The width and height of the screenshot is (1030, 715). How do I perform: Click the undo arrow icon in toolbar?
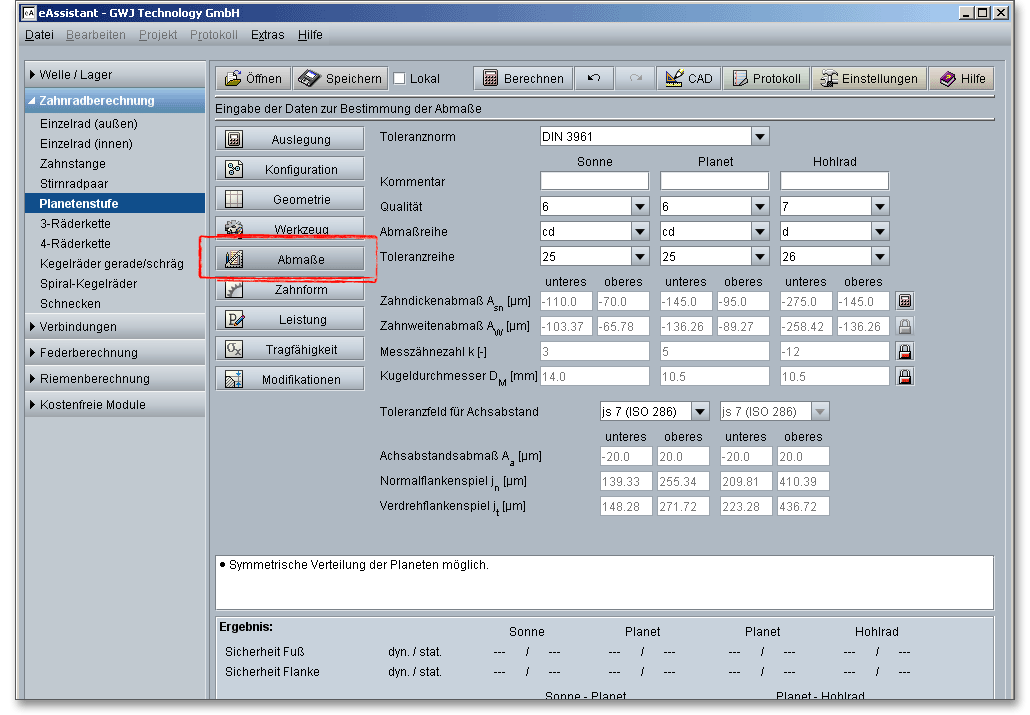593,79
